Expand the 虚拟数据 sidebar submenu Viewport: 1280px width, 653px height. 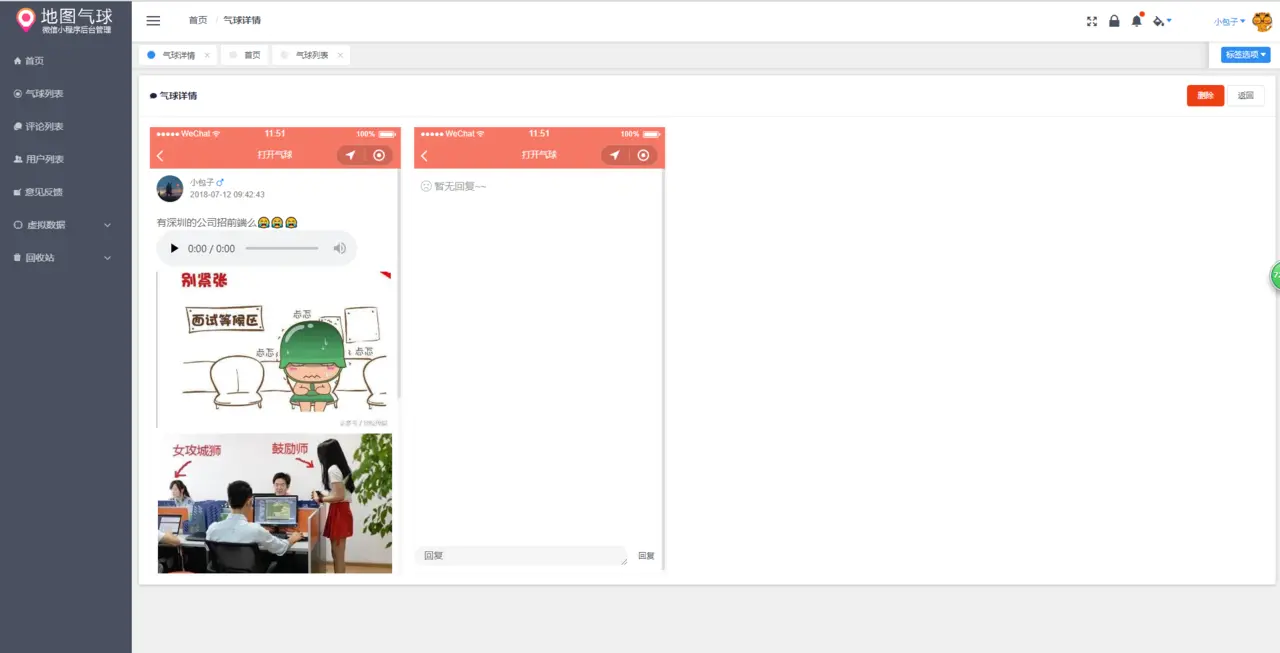click(x=66, y=225)
